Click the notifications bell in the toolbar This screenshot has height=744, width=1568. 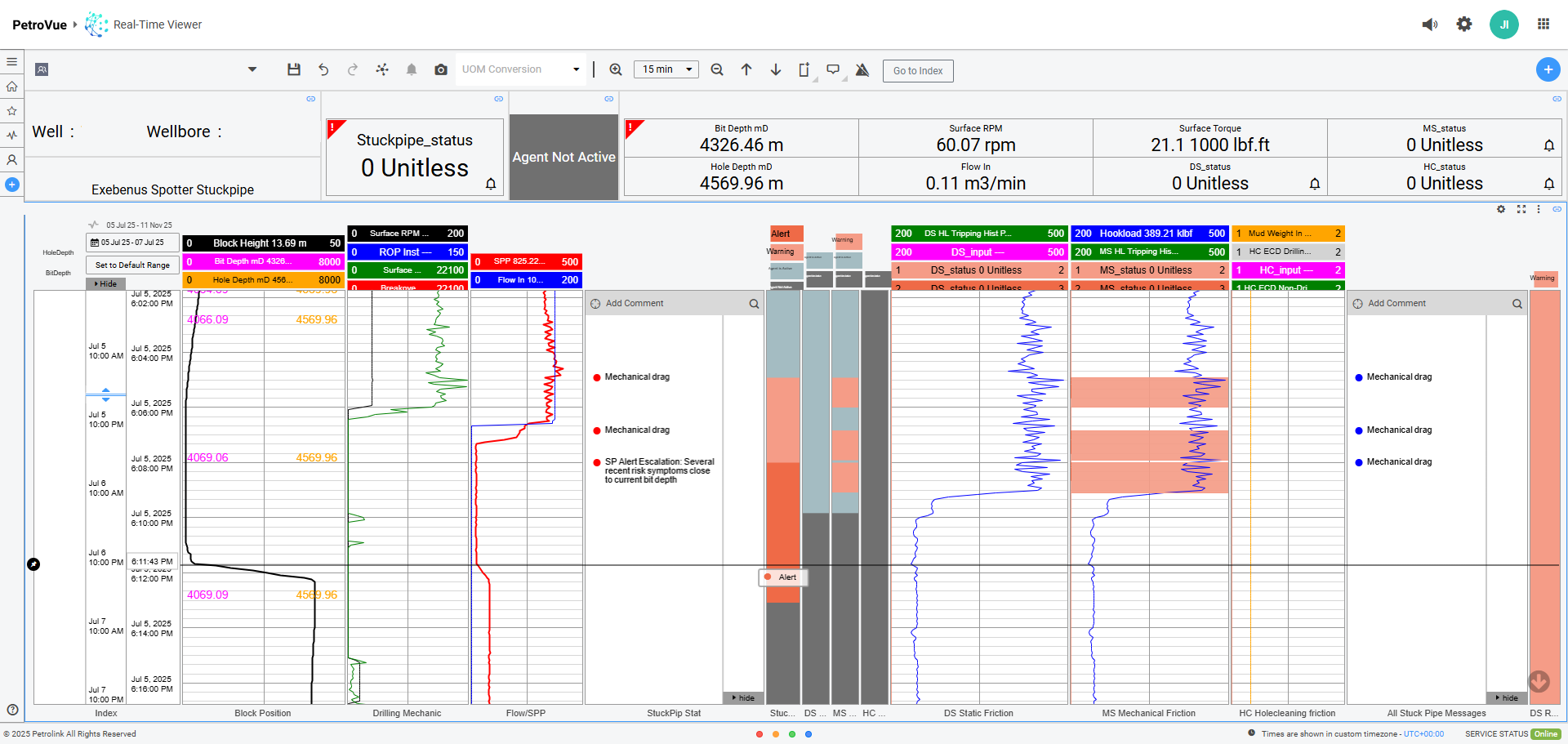pos(412,69)
